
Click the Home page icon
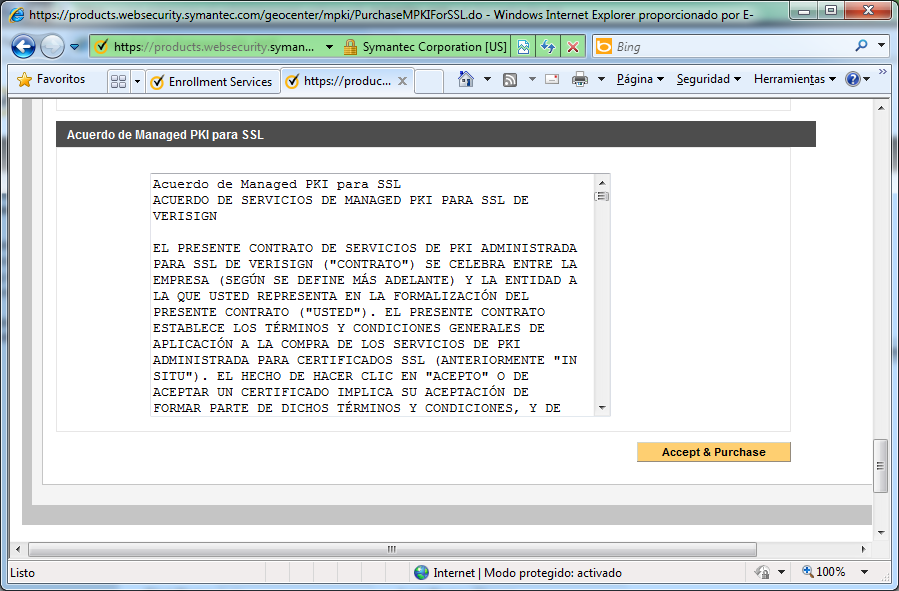[465, 80]
